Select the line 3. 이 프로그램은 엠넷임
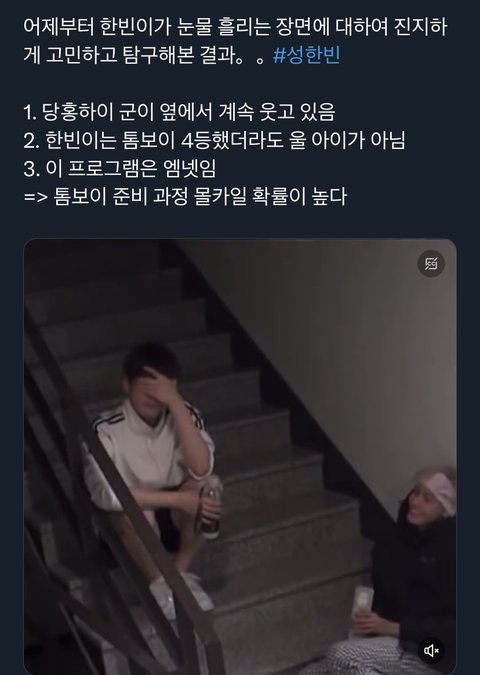Image resolution: width=480 pixels, height=675 pixels. click(x=120, y=168)
